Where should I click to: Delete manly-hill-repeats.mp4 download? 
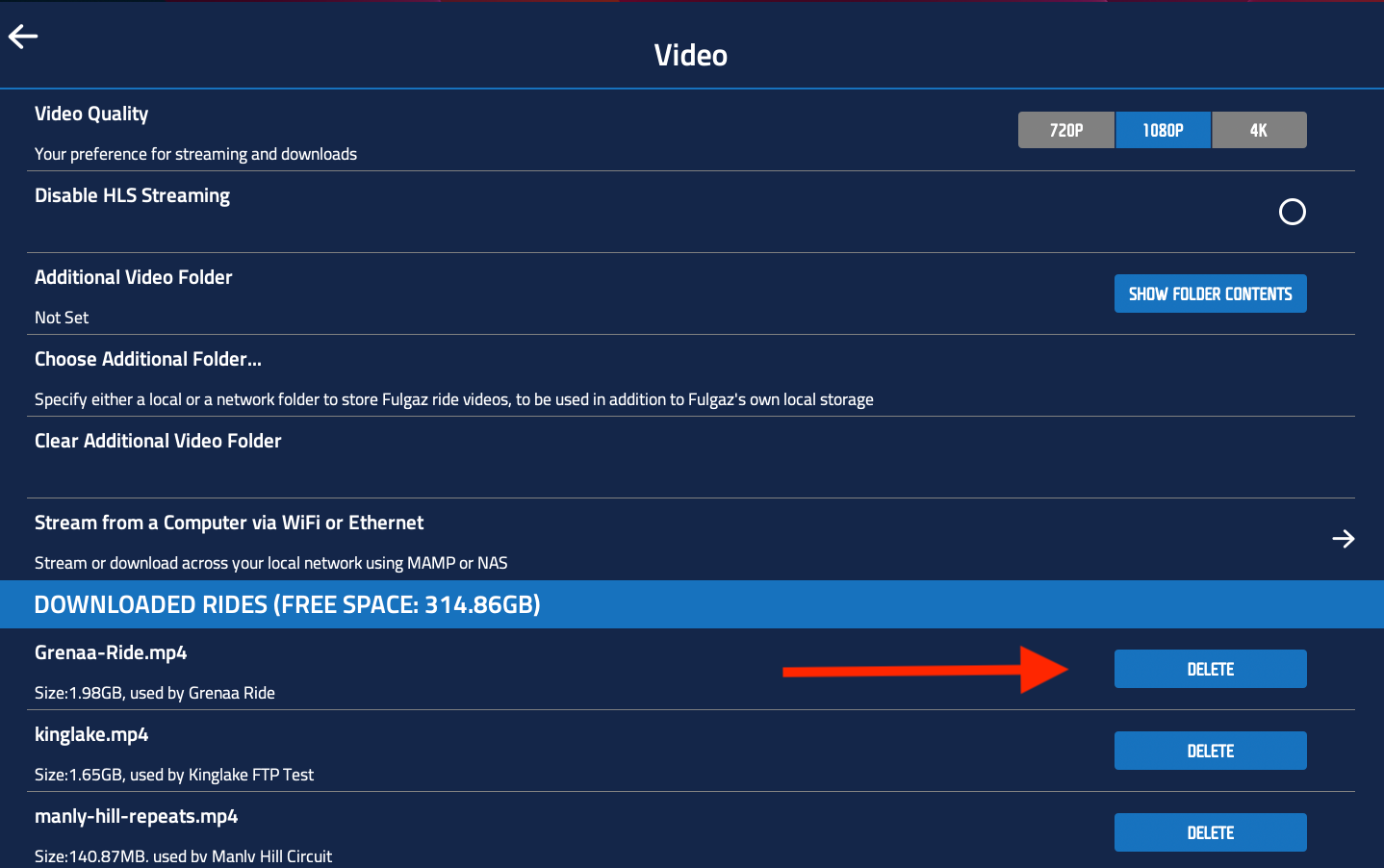coord(1210,832)
